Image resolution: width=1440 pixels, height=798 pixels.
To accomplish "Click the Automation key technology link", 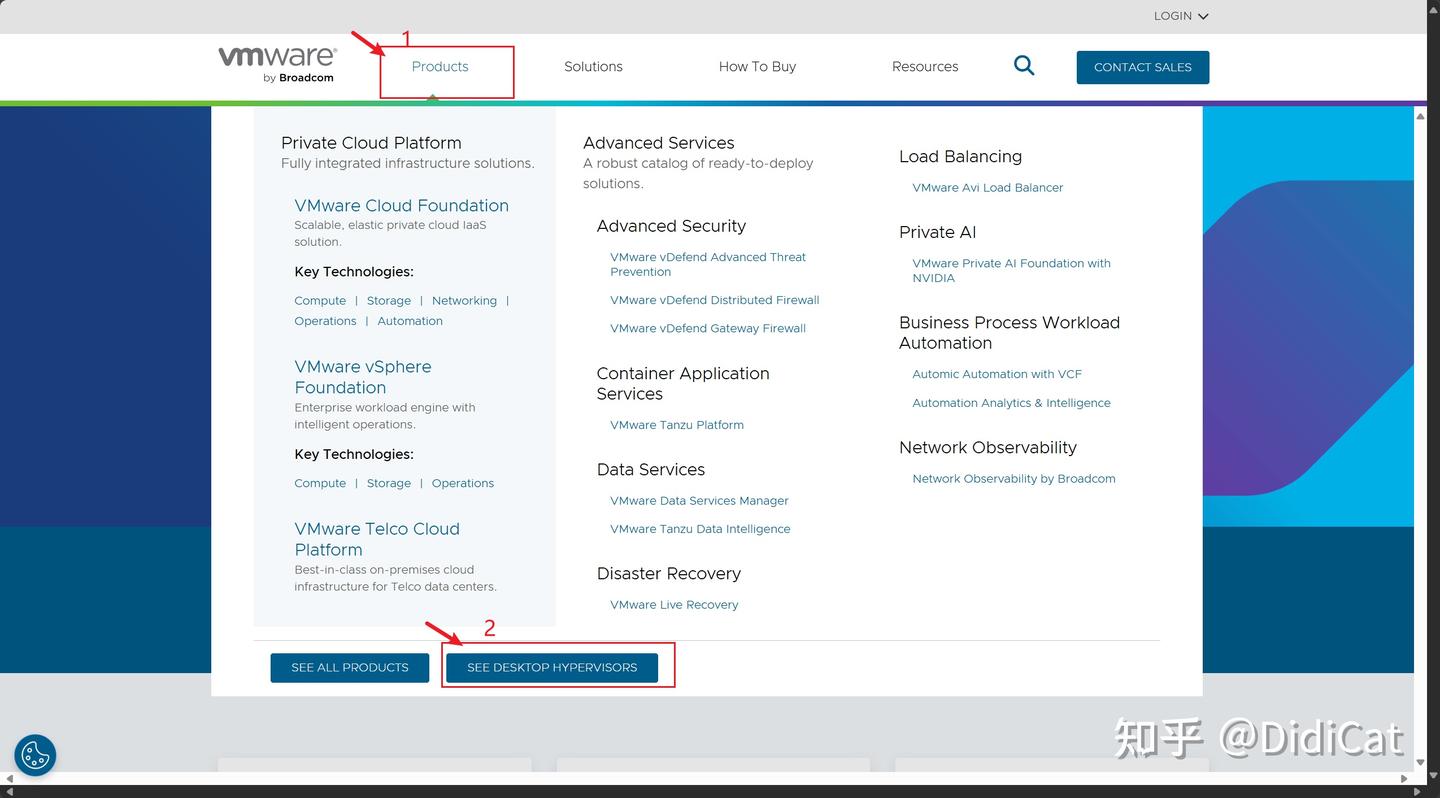I will pos(410,321).
